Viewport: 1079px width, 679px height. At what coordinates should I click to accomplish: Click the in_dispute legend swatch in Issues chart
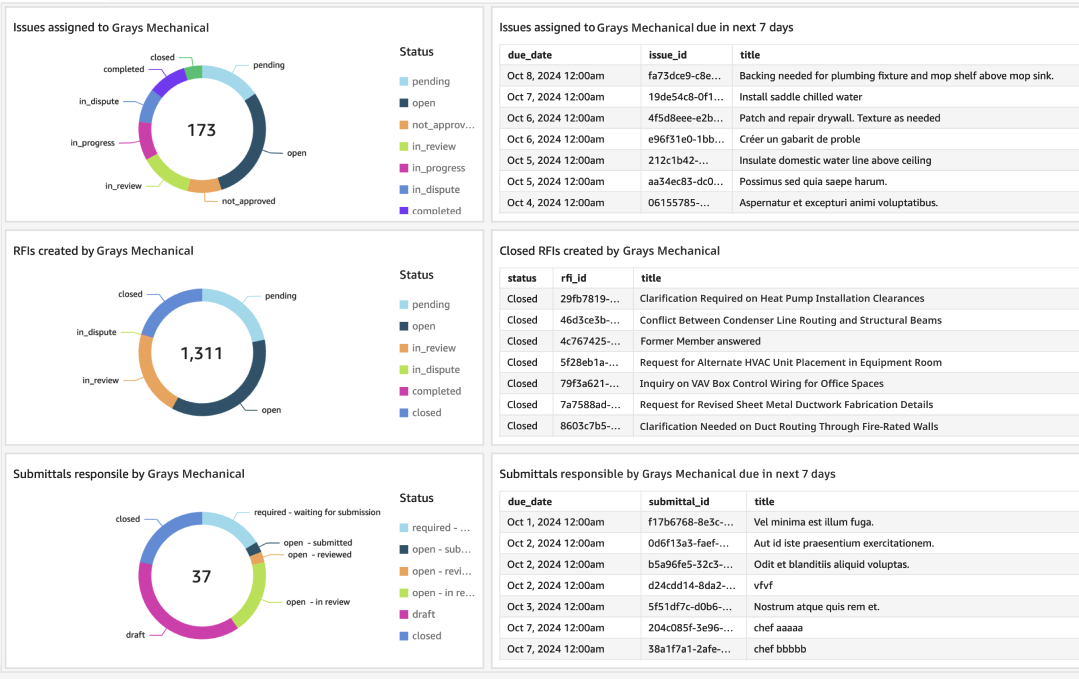[404, 190]
